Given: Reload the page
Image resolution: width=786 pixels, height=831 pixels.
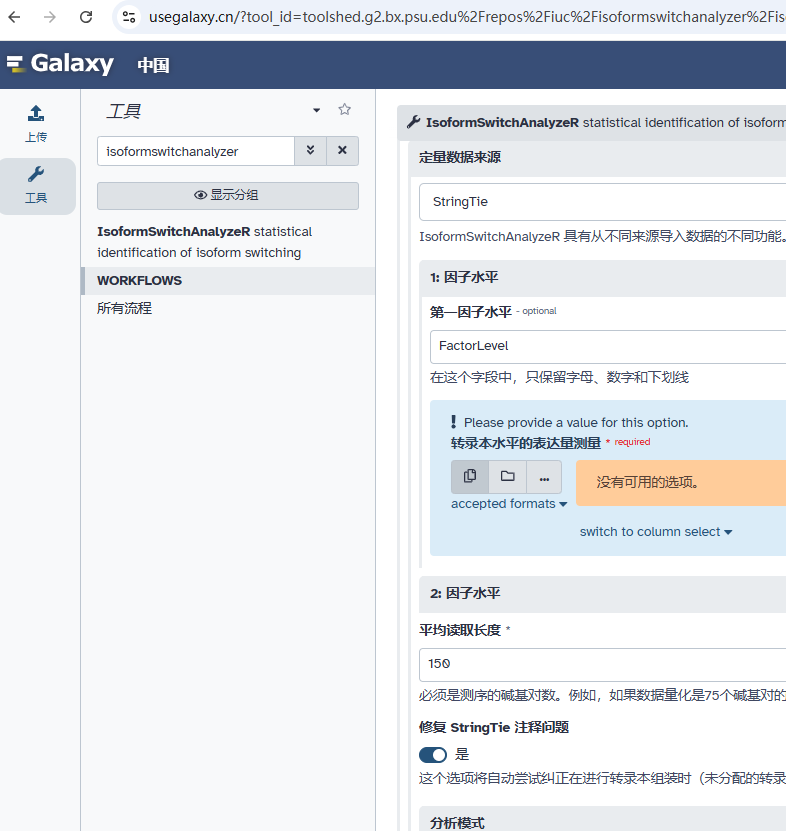Looking at the screenshot, I should point(86,17).
